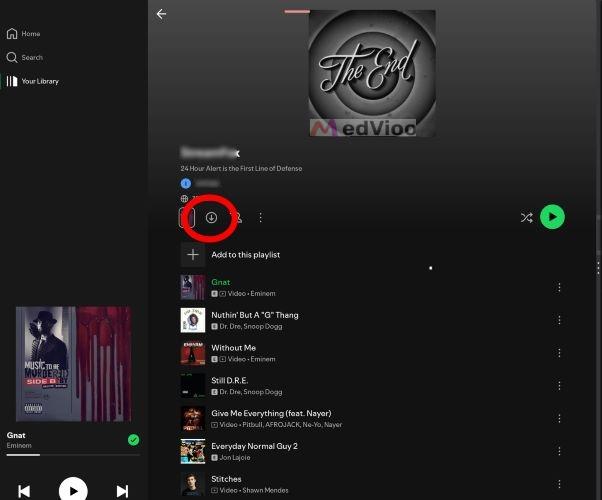602x500 pixels.
Task: Open Home in the sidebar
Action: (x=23, y=34)
